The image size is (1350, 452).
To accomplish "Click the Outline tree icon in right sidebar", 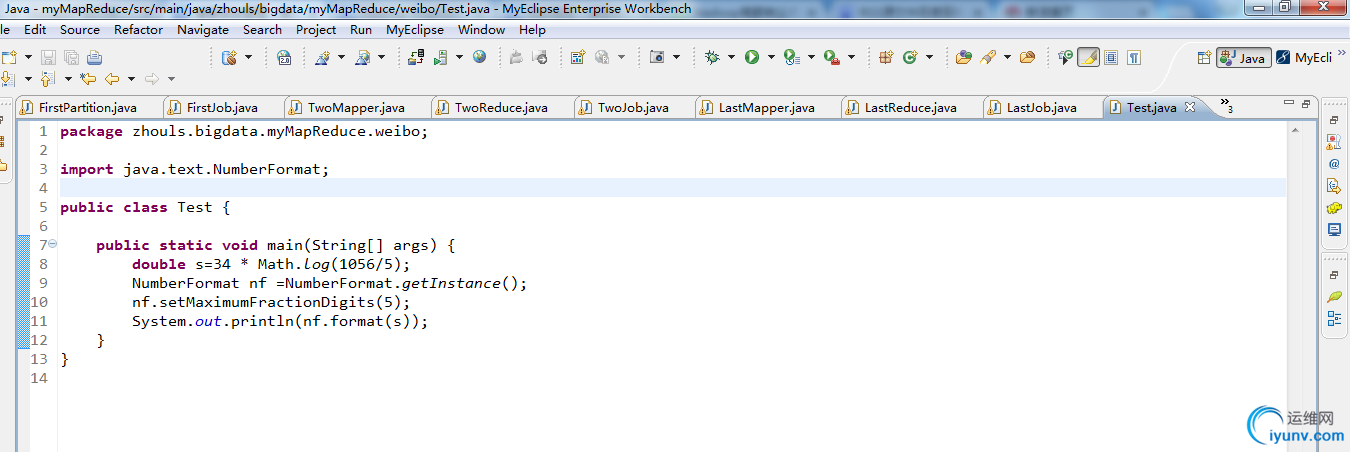I will 1333,319.
